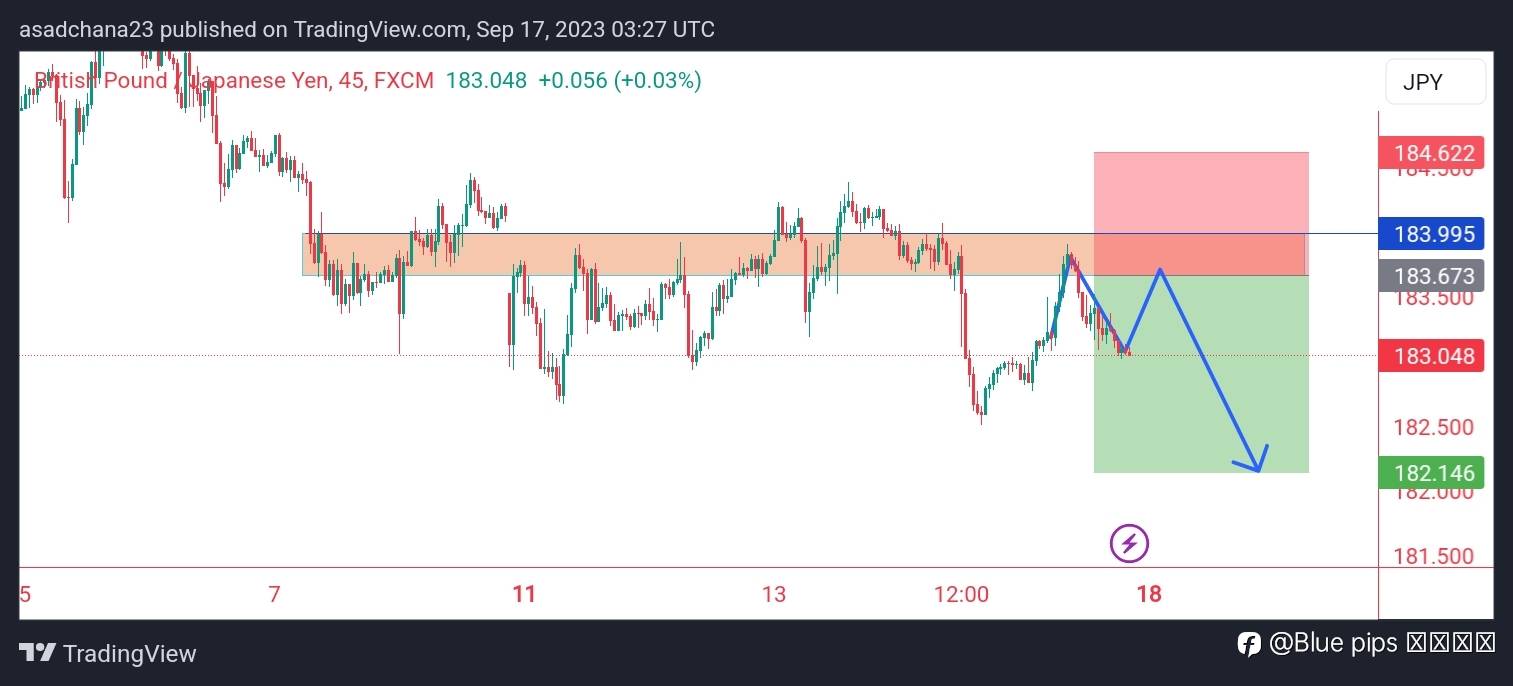Click the TradingView wordmark text
The image size is (1513, 686).
pos(130,654)
